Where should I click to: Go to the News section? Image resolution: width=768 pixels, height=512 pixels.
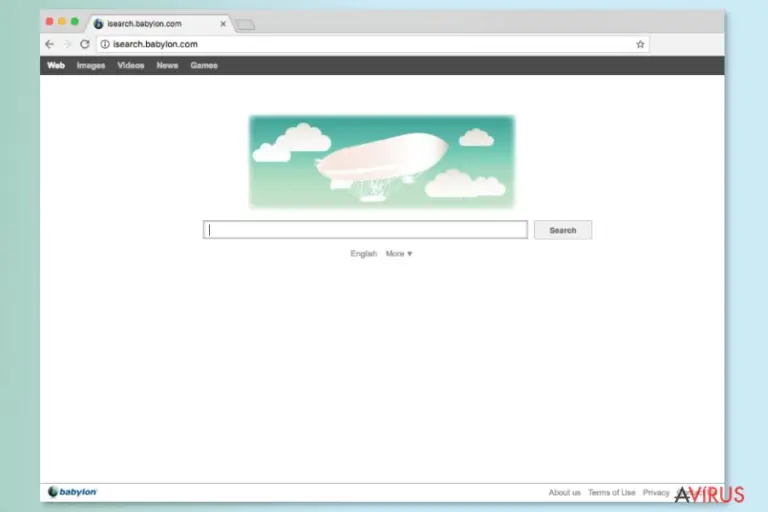pyautogui.click(x=167, y=65)
